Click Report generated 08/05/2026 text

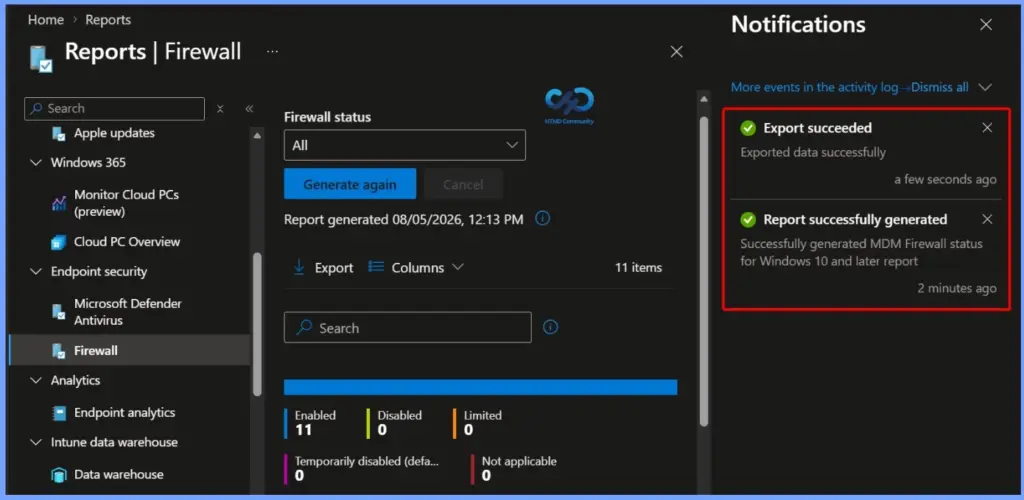404,219
